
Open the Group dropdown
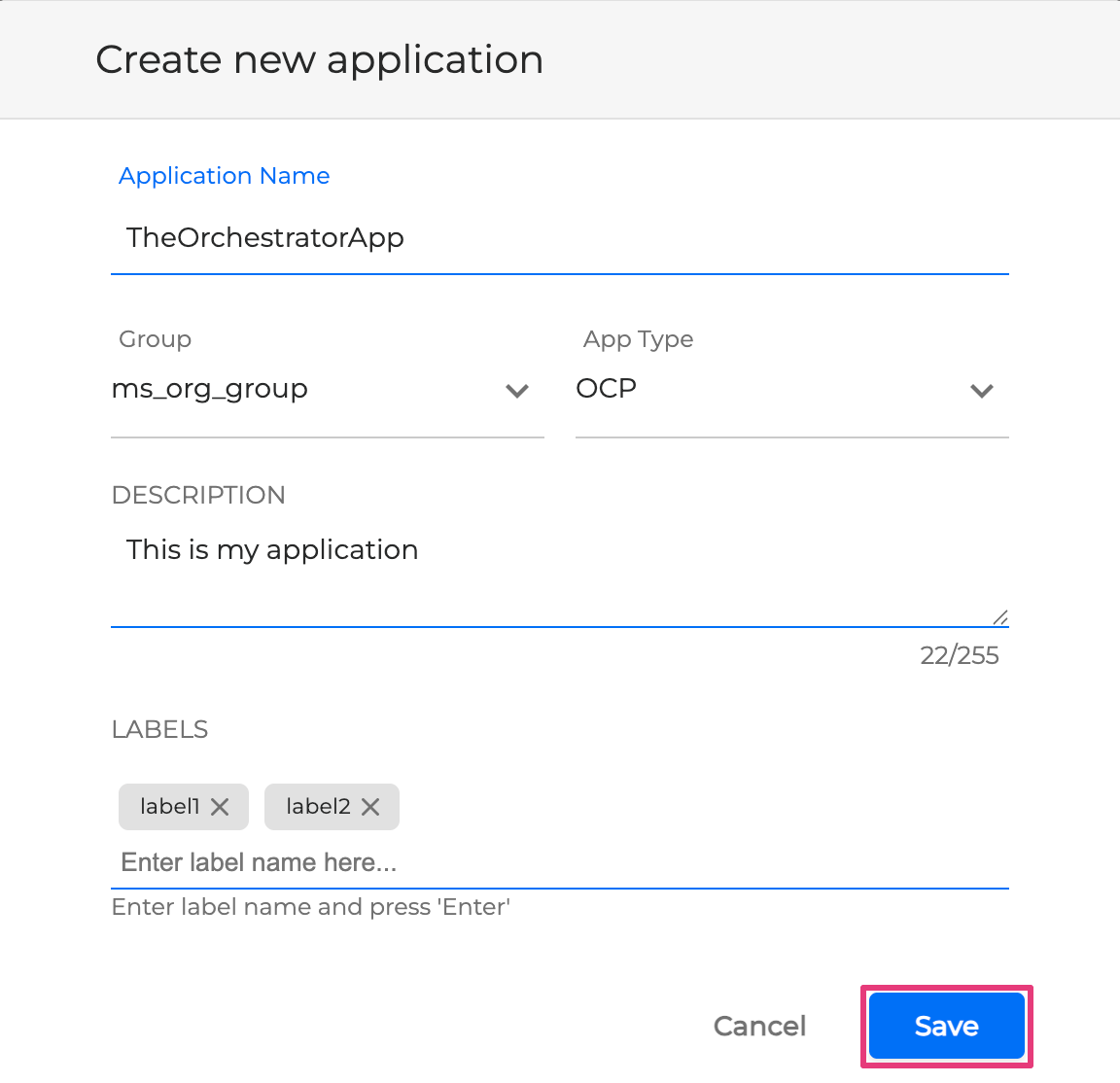point(292,389)
